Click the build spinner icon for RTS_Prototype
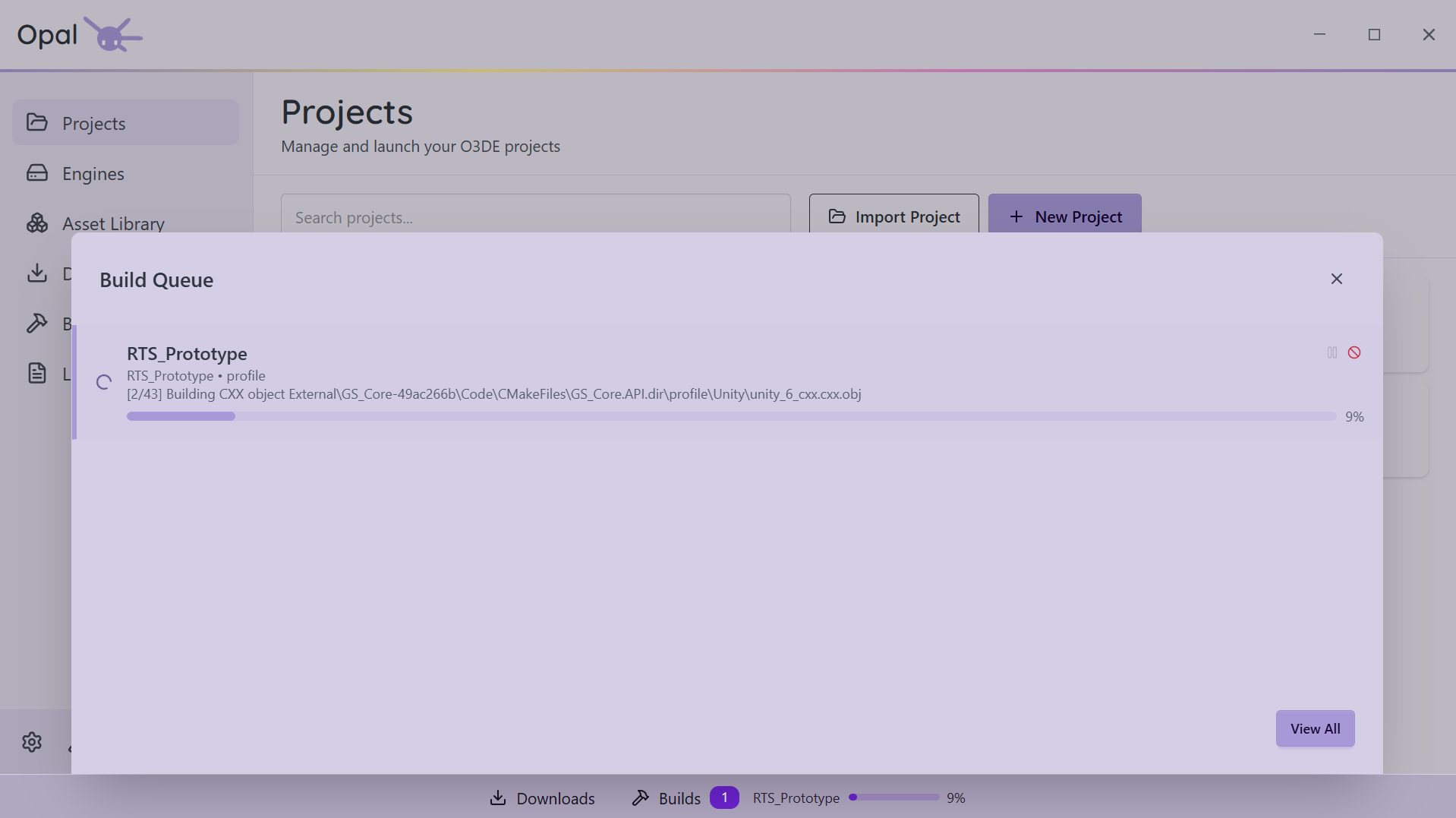The width and height of the screenshot is (1456, 818). 104,382
